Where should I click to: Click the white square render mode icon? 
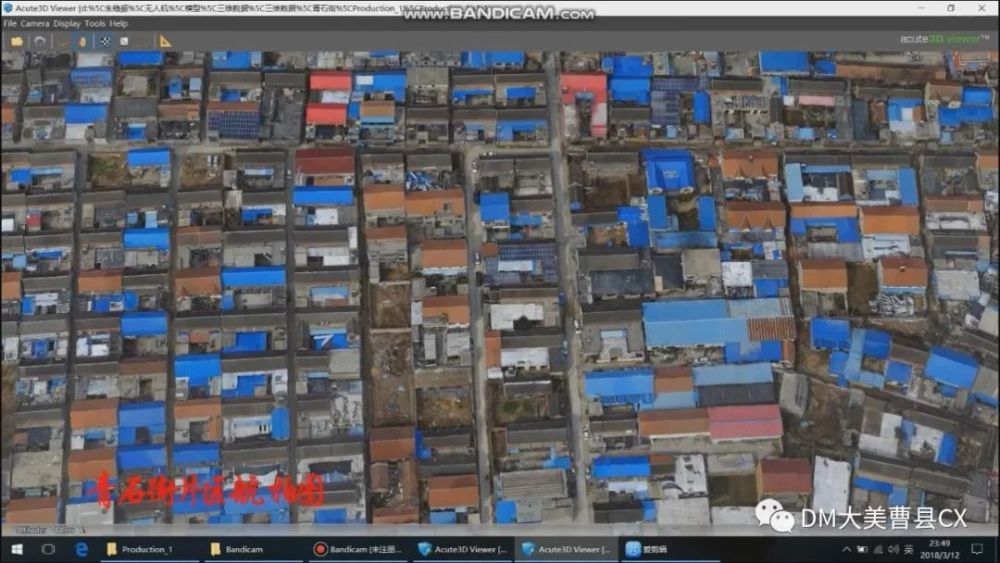[124, 41]
